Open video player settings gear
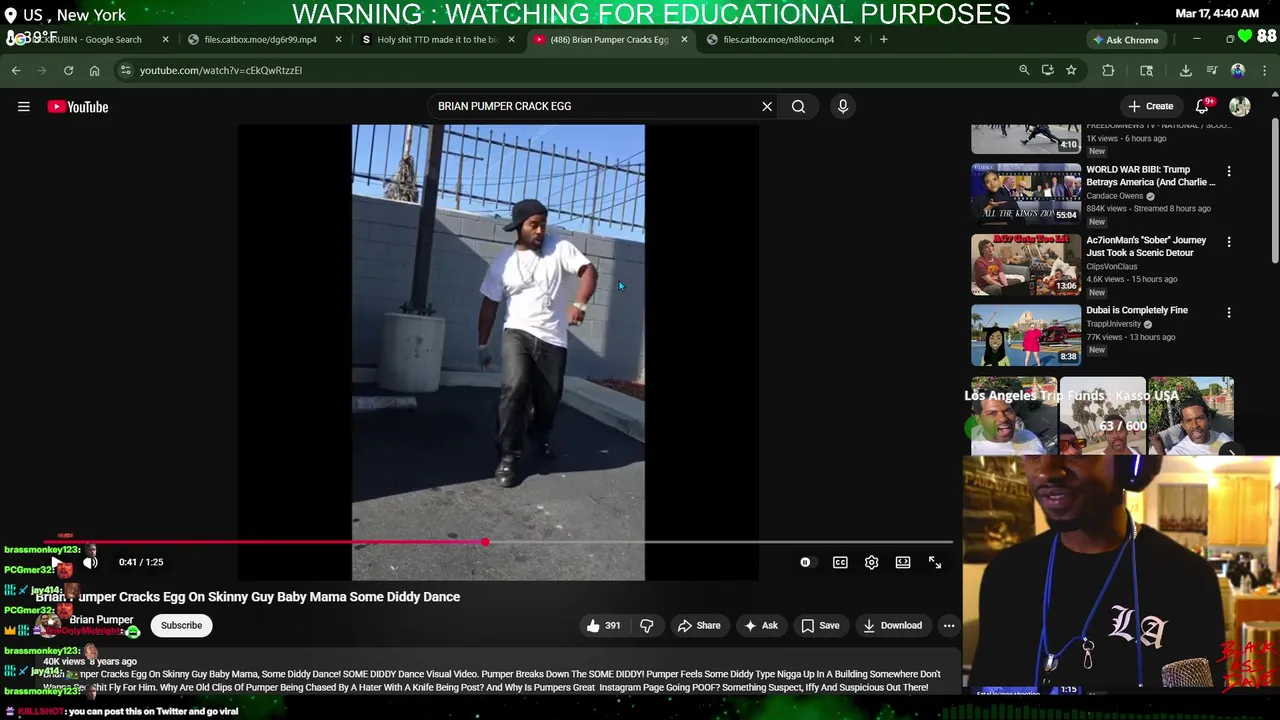Image resolution: width=1280 pixels, height=720 pixels. [871, 562]
